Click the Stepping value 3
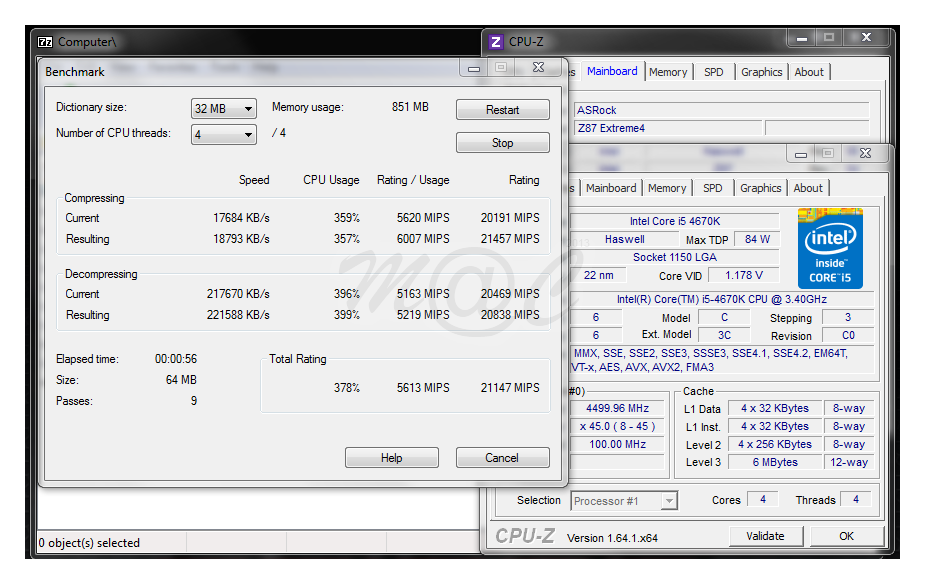 [848, 317]
